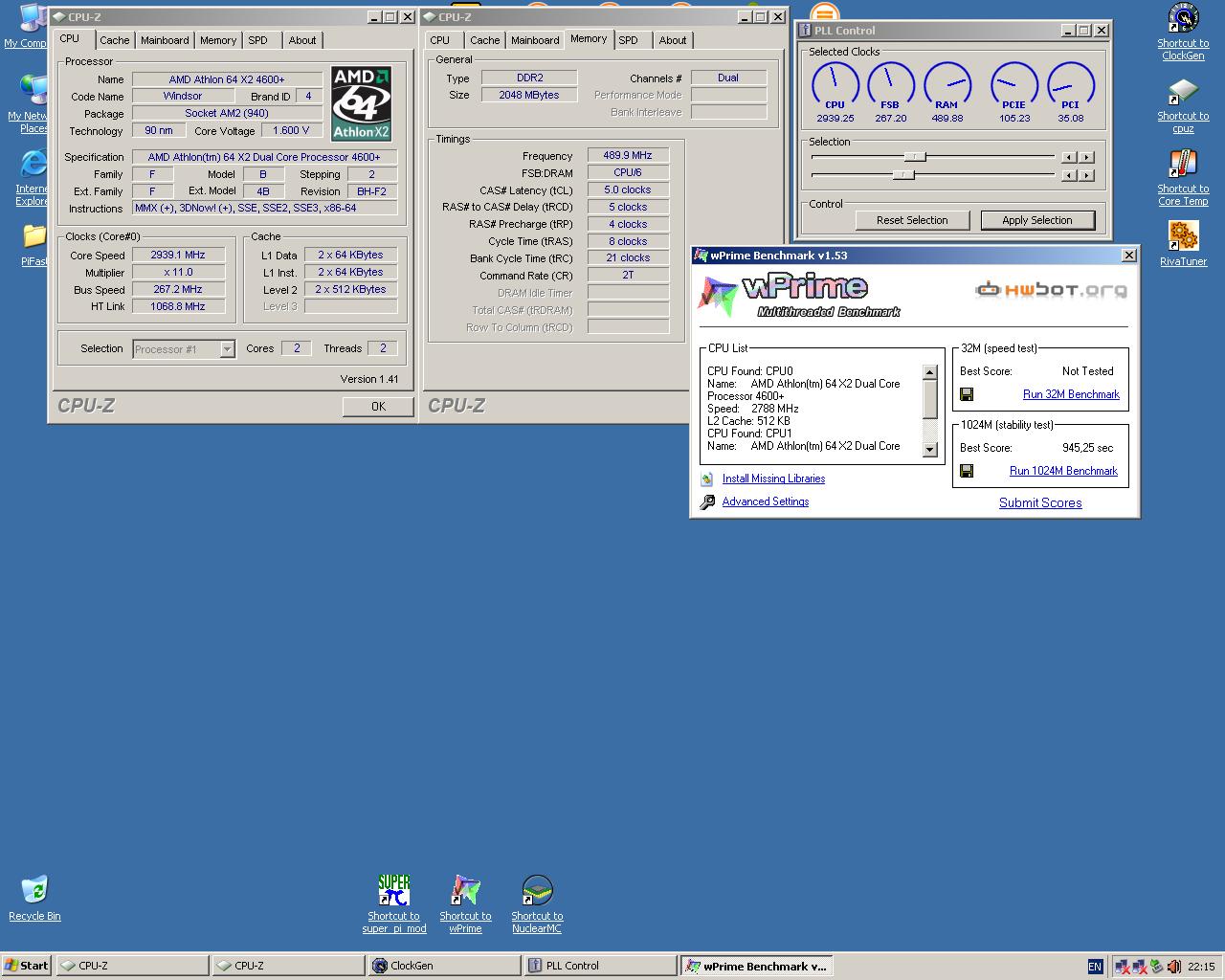Image resolution: width=1225 pixels, height=980 pixels.
Task: Click the FSB clock gauge in PLL Control
Action: click(x=890, y=86)
